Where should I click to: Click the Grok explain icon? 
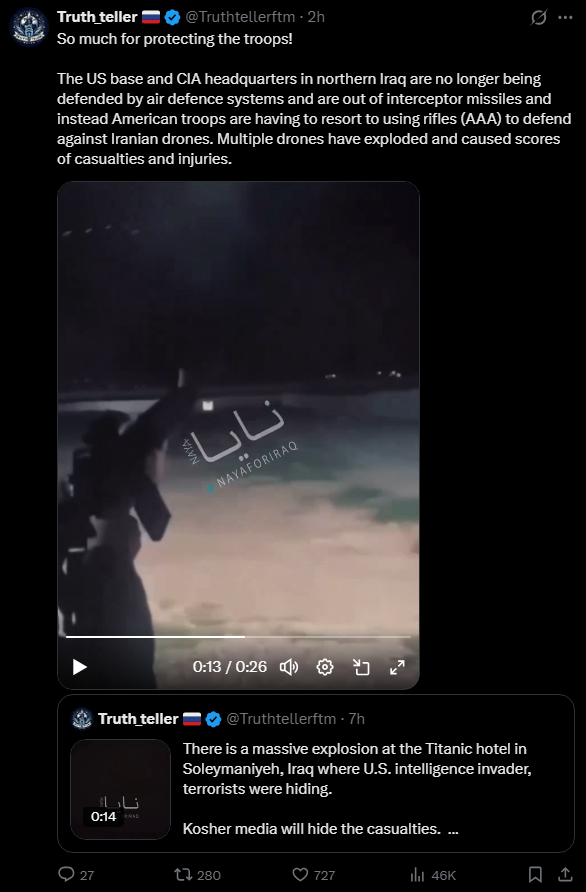pos(538,18)
